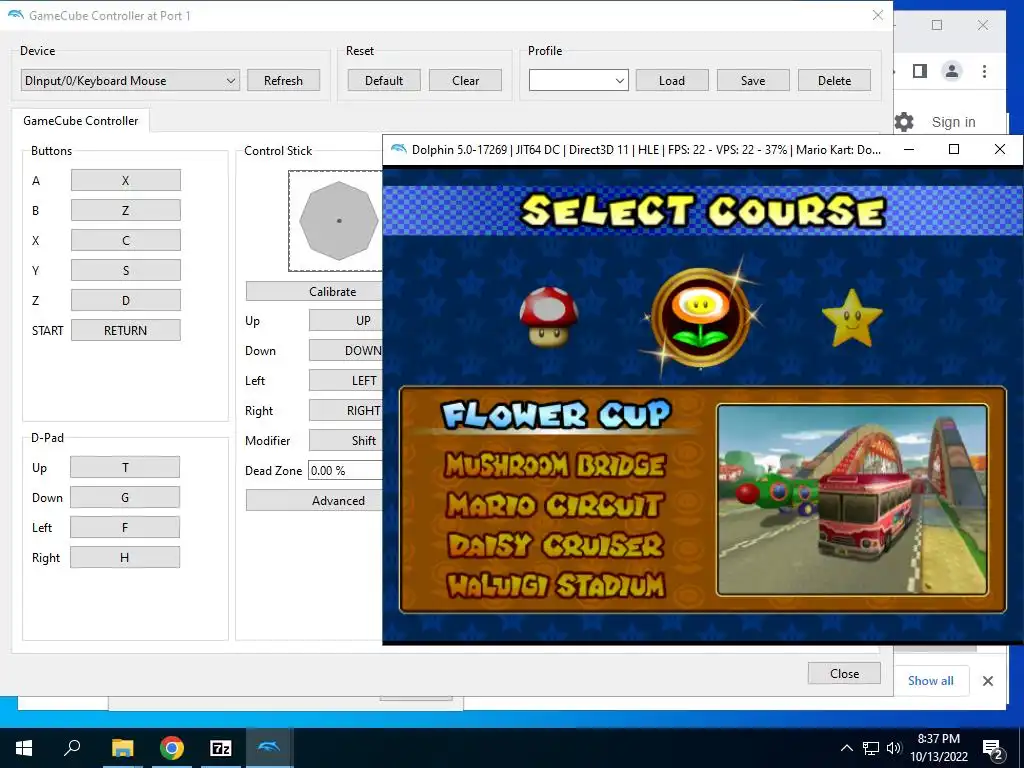Click the volume speaker icon

(893, 748)
